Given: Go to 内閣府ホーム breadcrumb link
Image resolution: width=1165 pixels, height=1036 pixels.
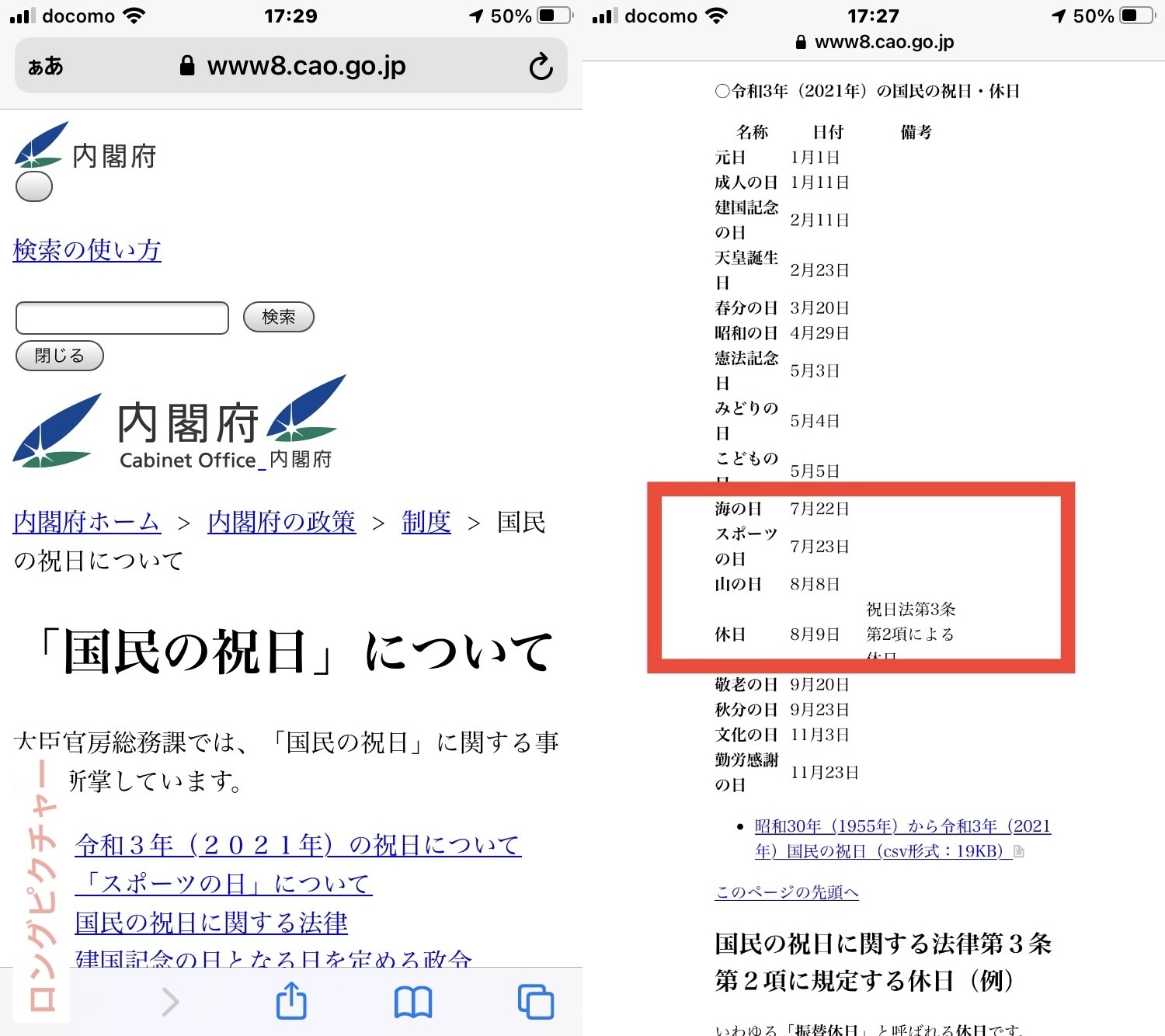Looking at the screenshot, I should click(x=87, y=522).
